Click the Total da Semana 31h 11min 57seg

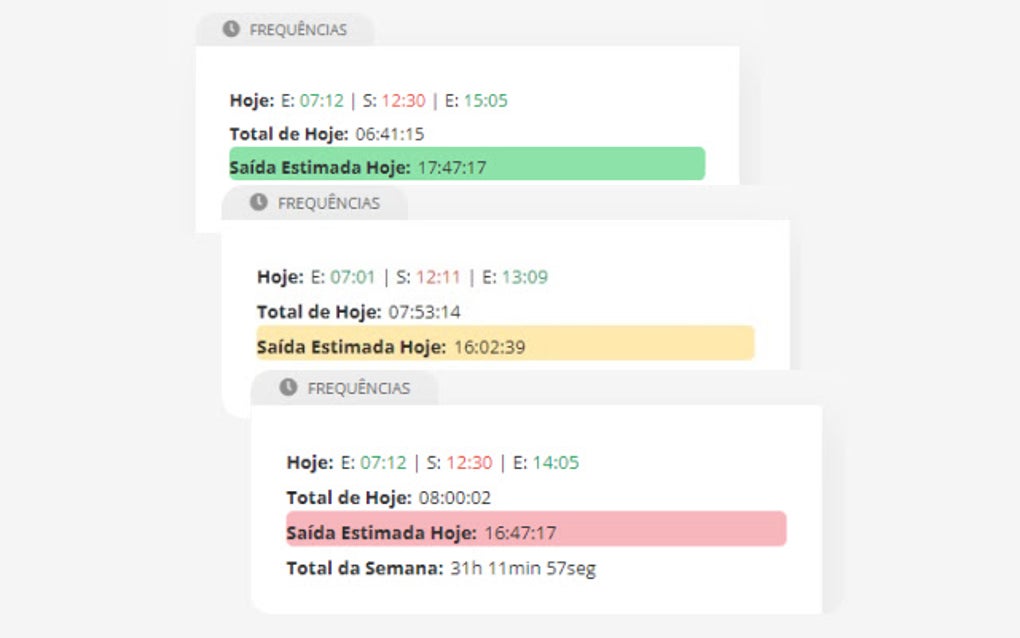522,569
